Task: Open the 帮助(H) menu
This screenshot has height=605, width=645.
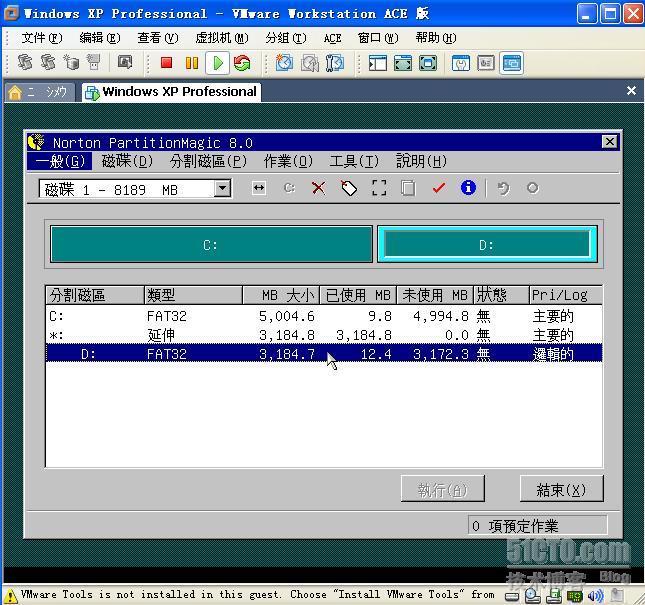Action: point(436,38)
